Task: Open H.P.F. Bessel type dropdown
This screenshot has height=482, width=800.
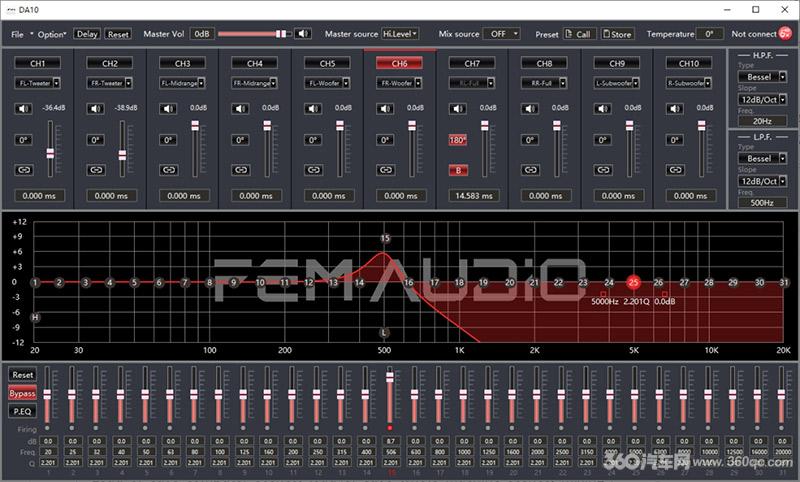Action: tap(763, 77)
